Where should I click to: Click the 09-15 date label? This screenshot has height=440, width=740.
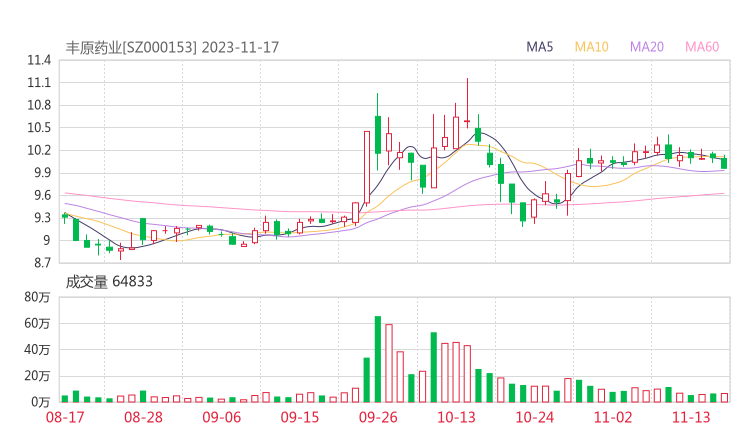[x=300, y=417]
